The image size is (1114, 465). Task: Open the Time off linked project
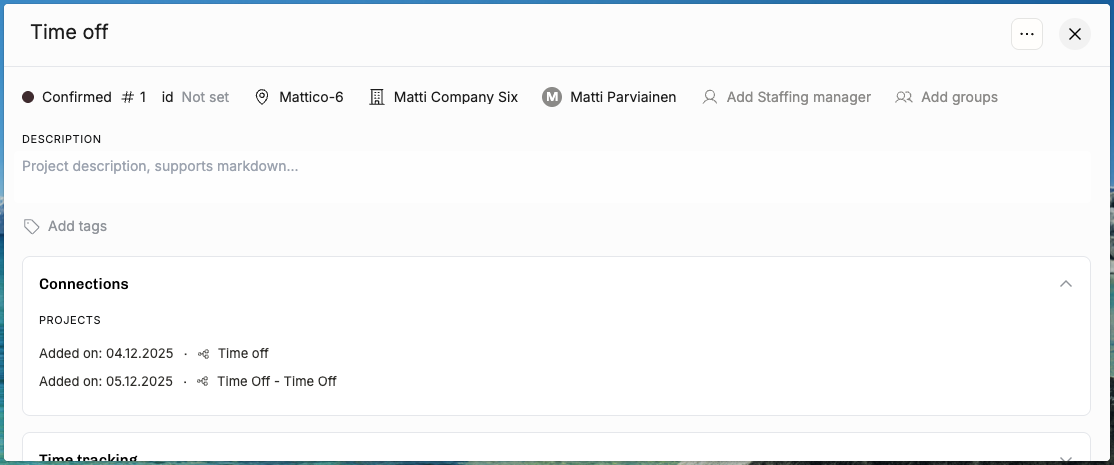(x=243, y=354)
